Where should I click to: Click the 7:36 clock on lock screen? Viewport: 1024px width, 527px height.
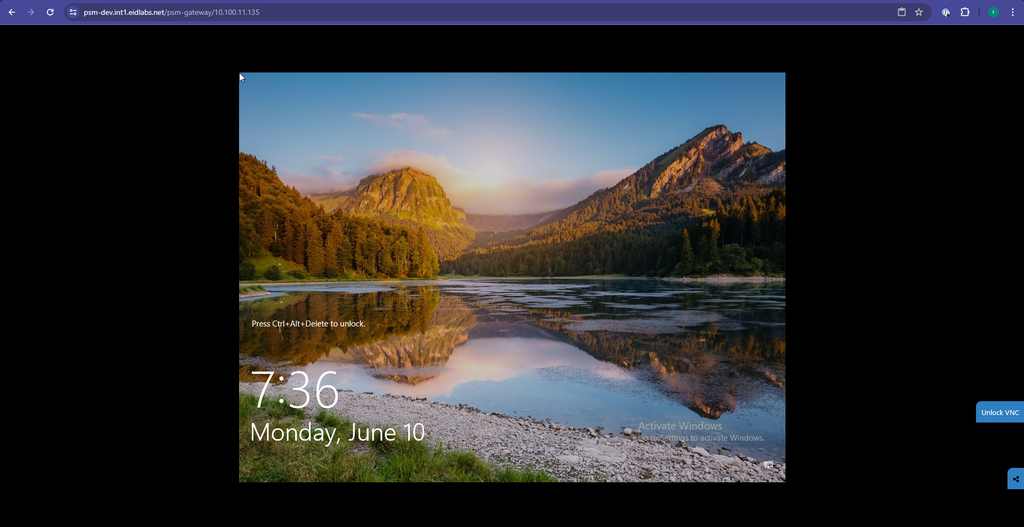click(x=294, y=389)
